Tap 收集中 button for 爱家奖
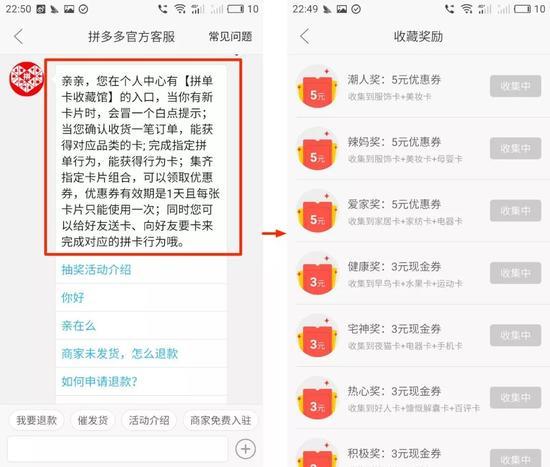 tap(515, 211)
